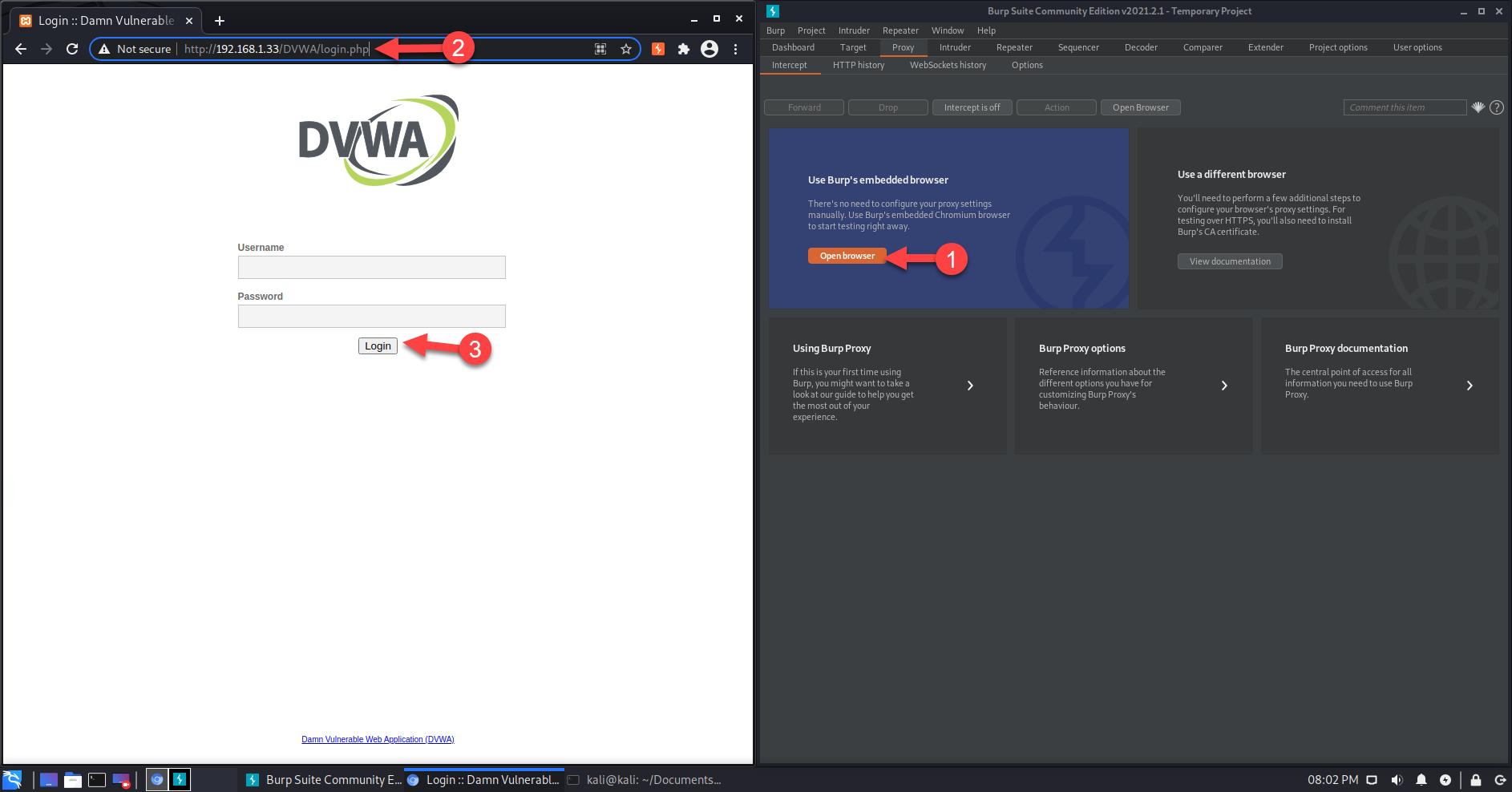1512x792 pixels.
Task: Open the Intruder menu in the menu bar
Action: tap(854, 30)
